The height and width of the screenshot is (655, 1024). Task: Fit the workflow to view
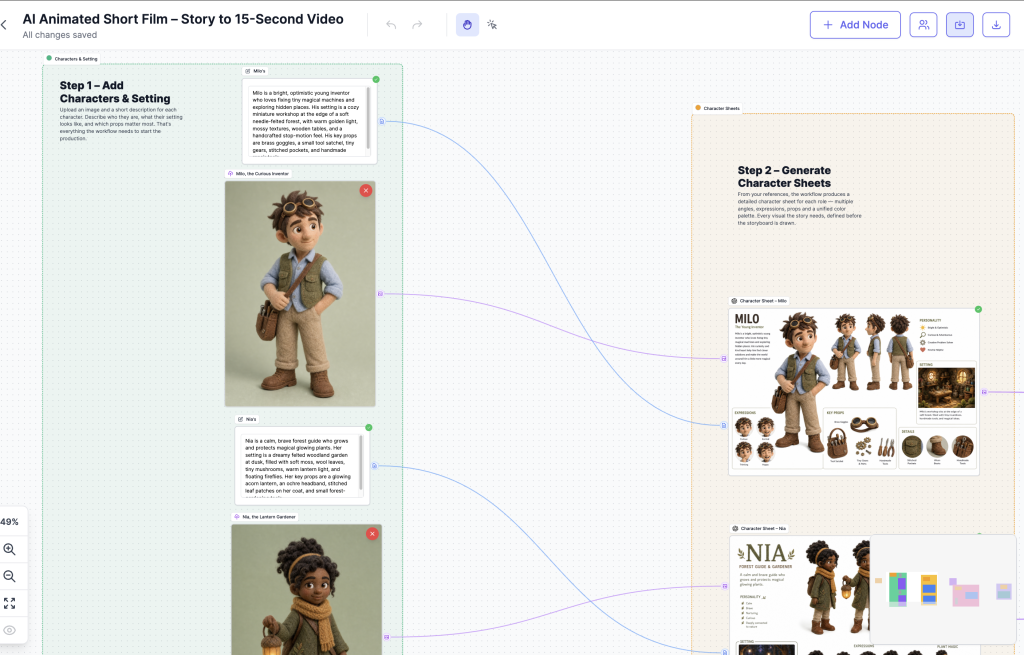[10, 603]
